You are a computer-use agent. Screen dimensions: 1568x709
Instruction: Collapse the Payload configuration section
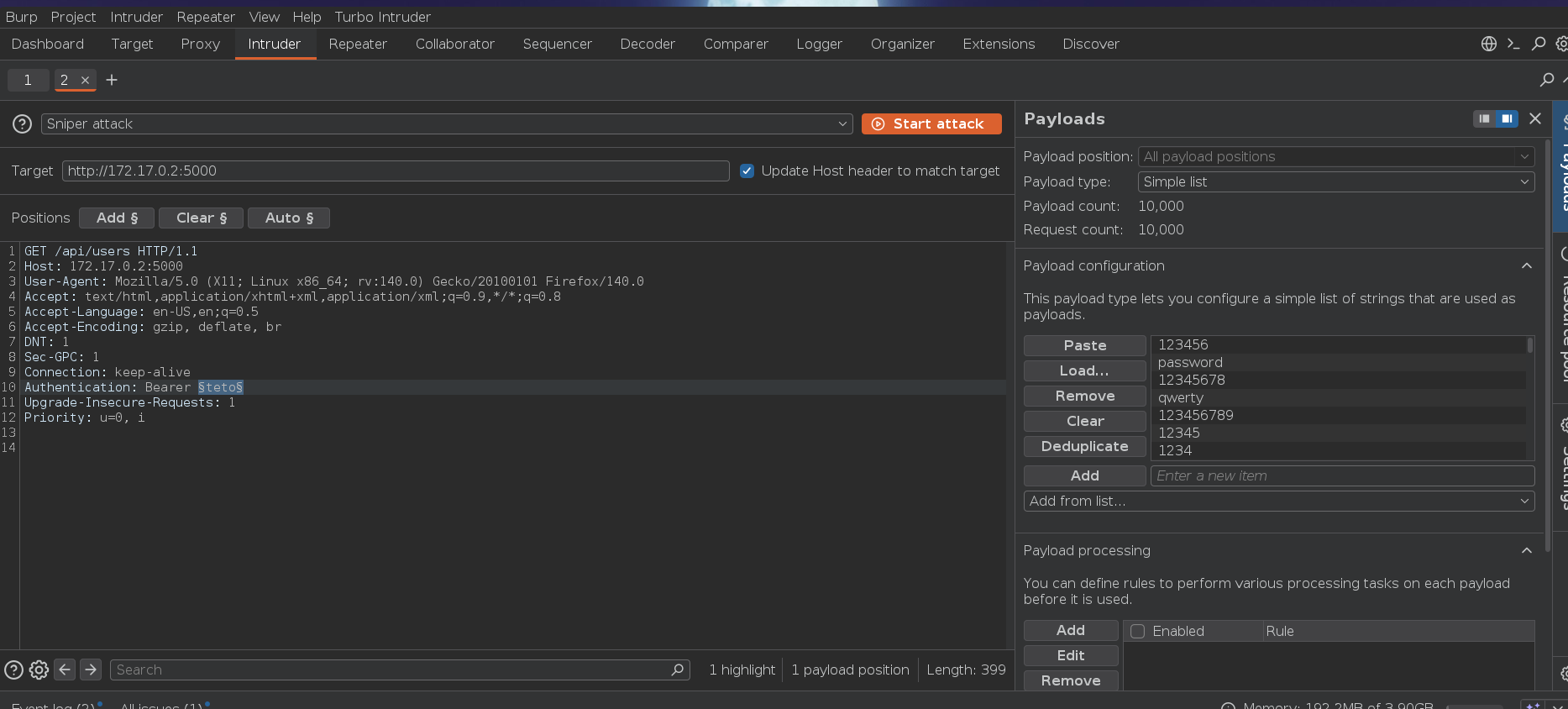point(1527,265)
